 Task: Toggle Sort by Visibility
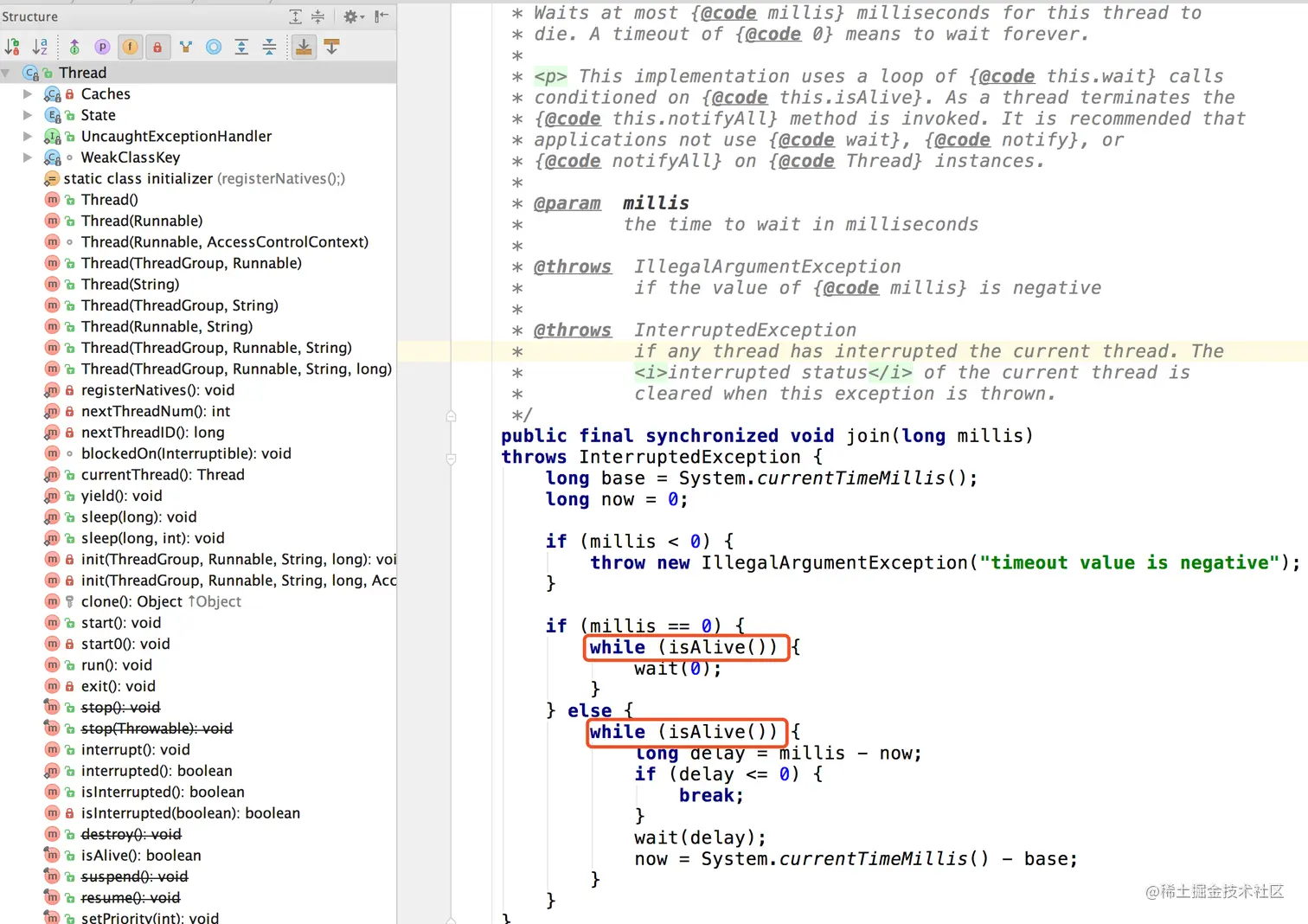pos(12,47)
